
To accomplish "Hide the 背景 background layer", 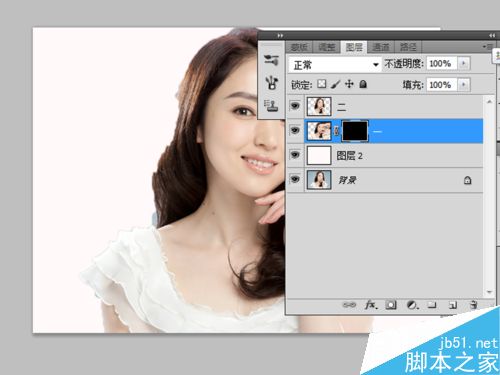I will 295,179.
